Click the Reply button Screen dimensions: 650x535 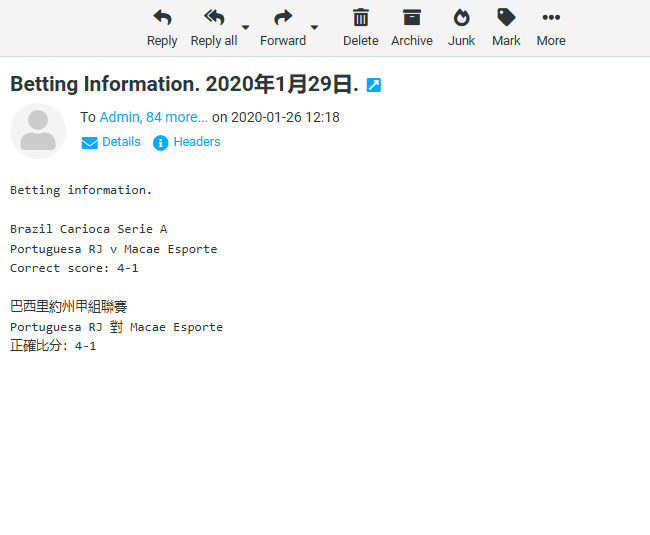(162, 27)
